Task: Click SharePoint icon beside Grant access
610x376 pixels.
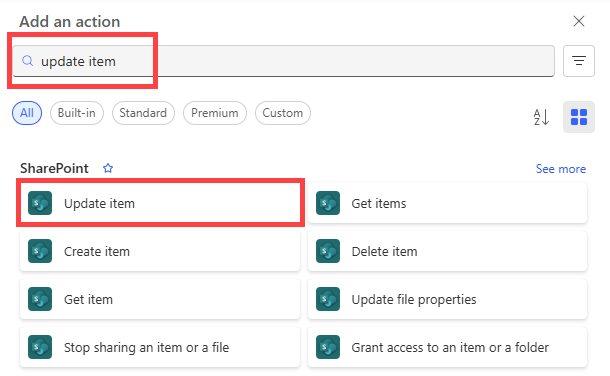Action: point(328,347)
